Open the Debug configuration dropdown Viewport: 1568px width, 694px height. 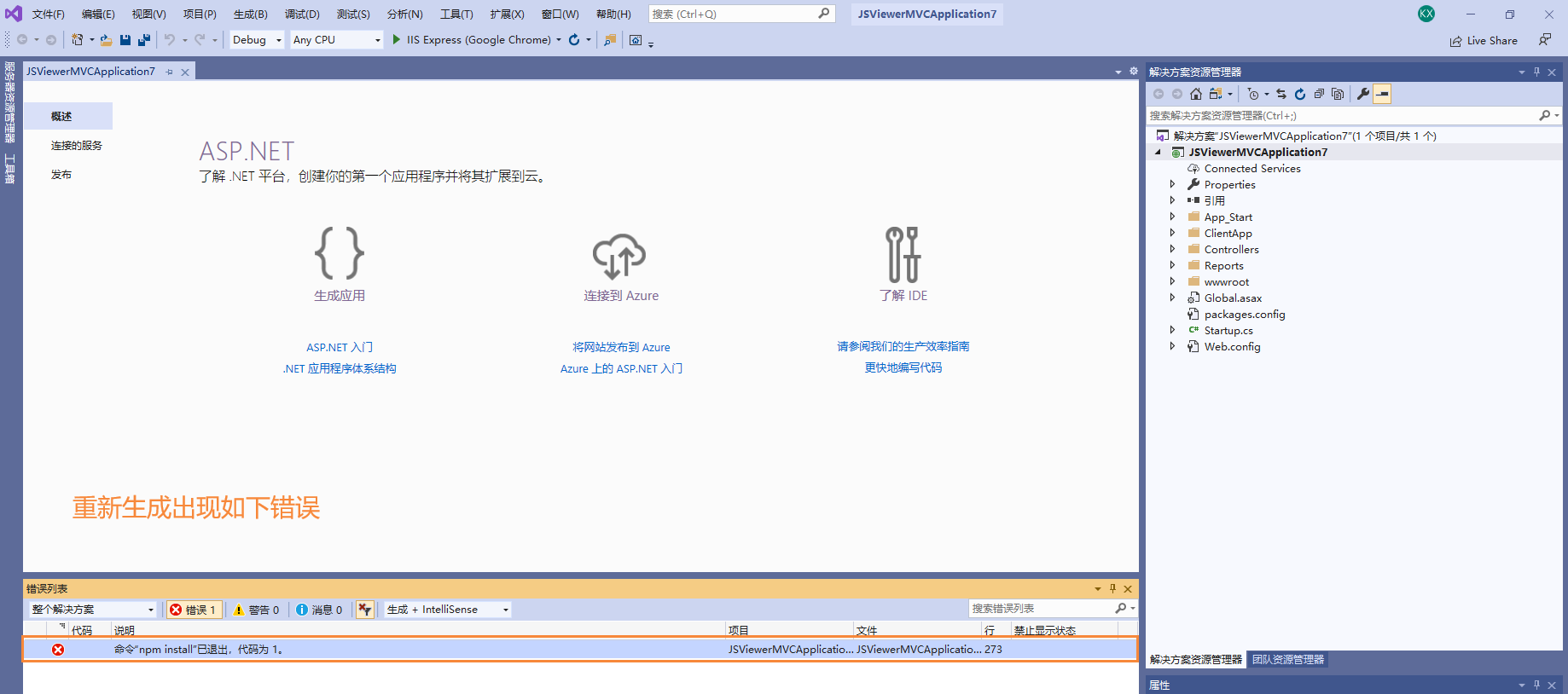pos(257,40)
